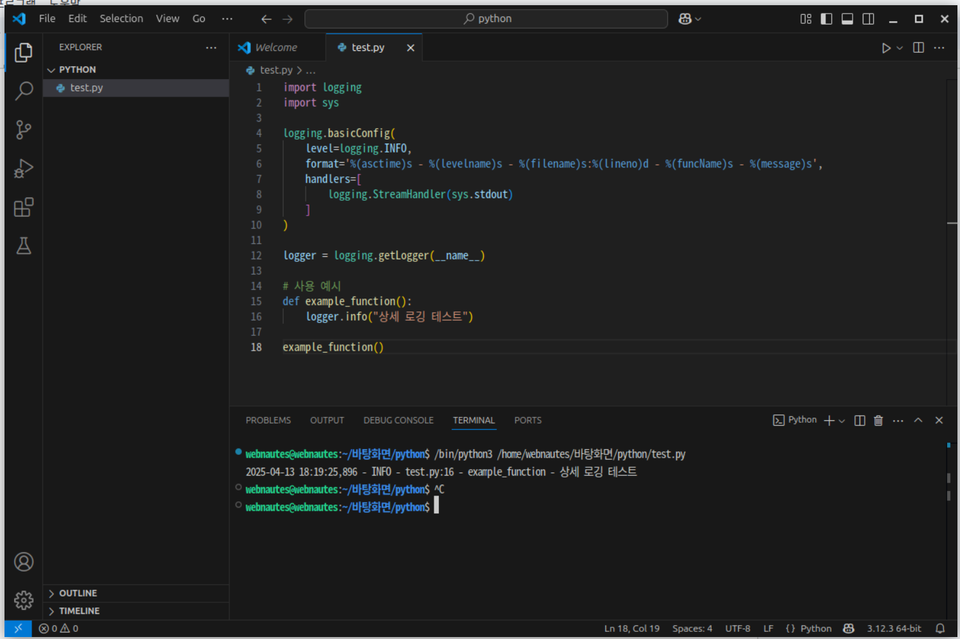Open Run Python File dropdown arrow

click(899, 48)
